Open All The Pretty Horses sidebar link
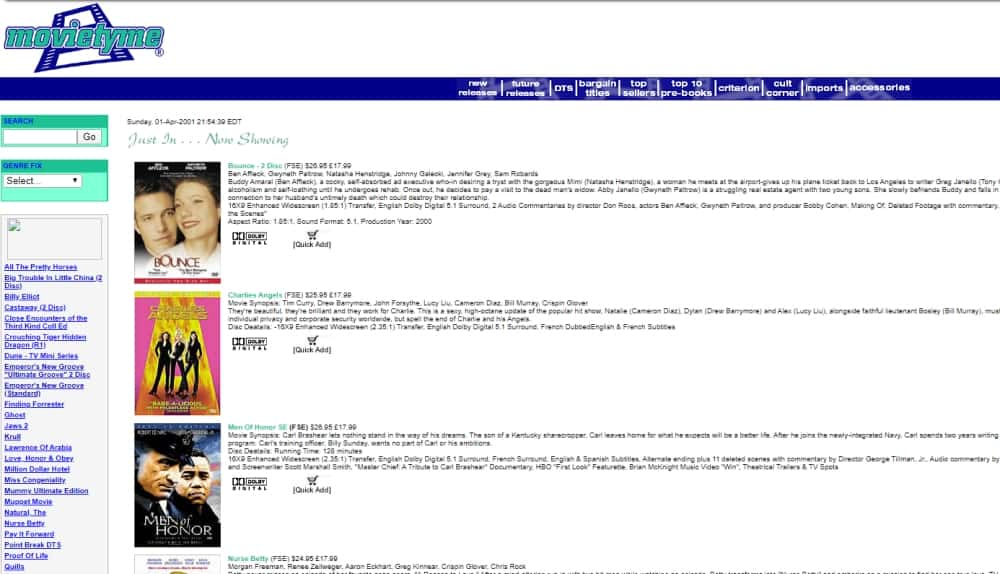 [x=41, y=267]
